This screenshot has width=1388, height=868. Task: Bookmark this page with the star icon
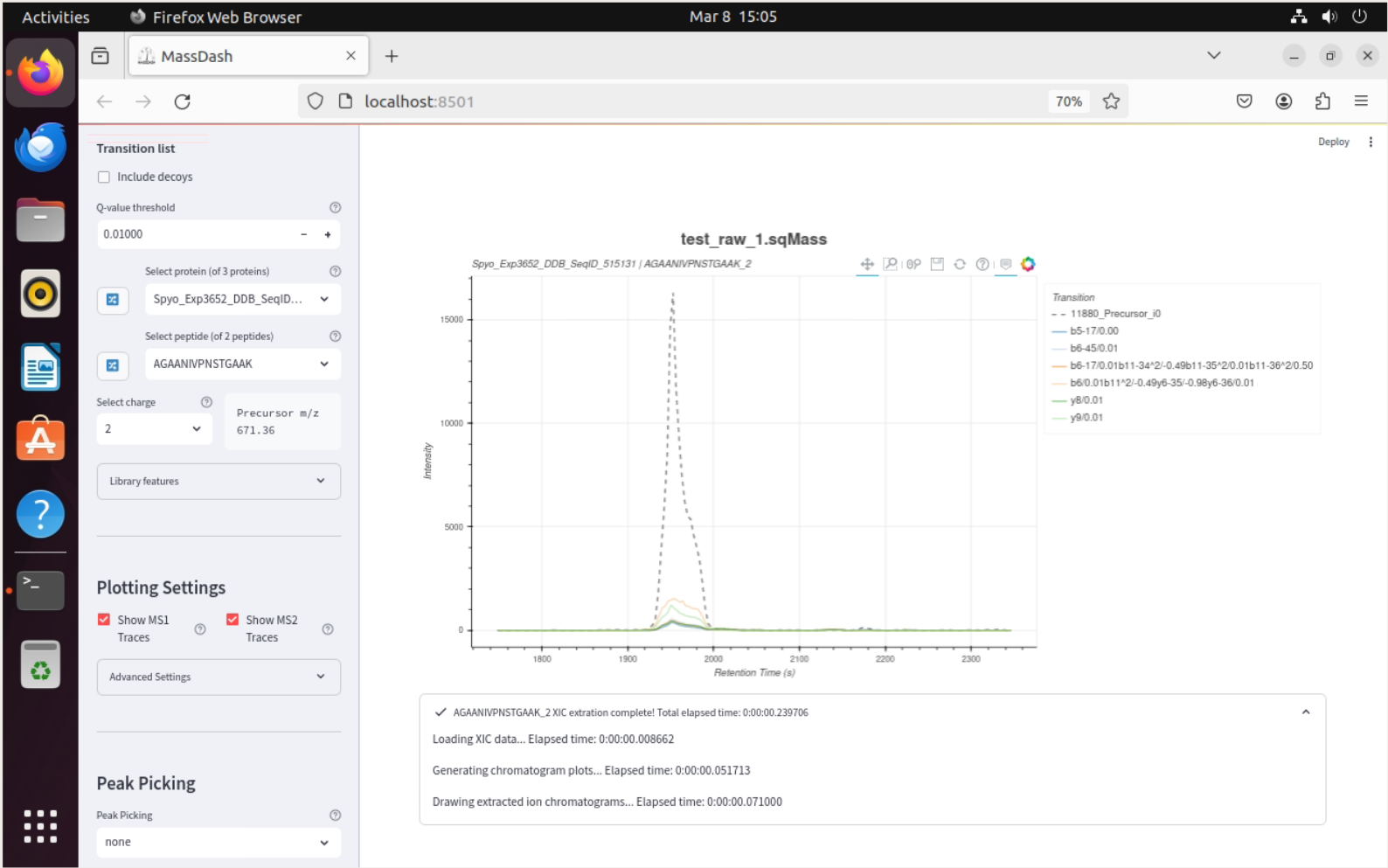point(1111,101)
